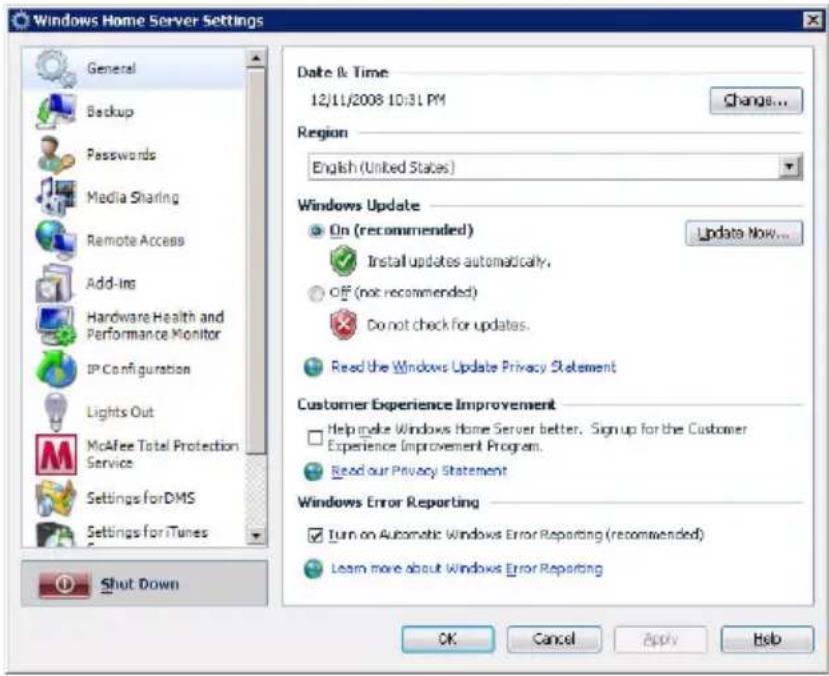
Task: Click the date text 12/11/2008 10:31 PM
Action: [377, 100]
